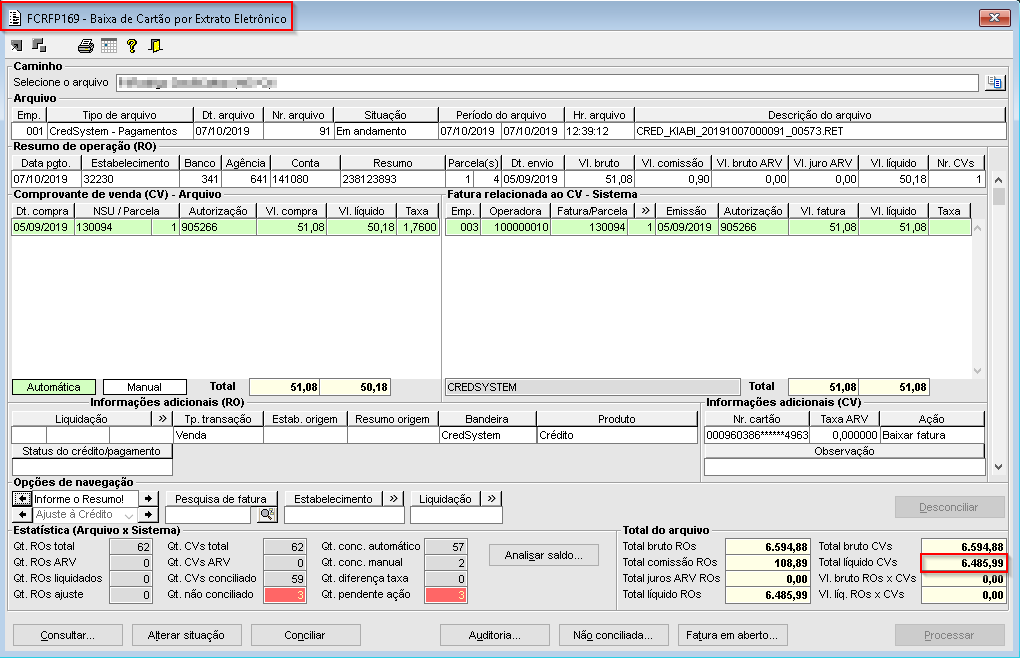This screenshot has width=1020, height=658.
Task: Click the yellow exit door icon
Action: pos(155,46)
